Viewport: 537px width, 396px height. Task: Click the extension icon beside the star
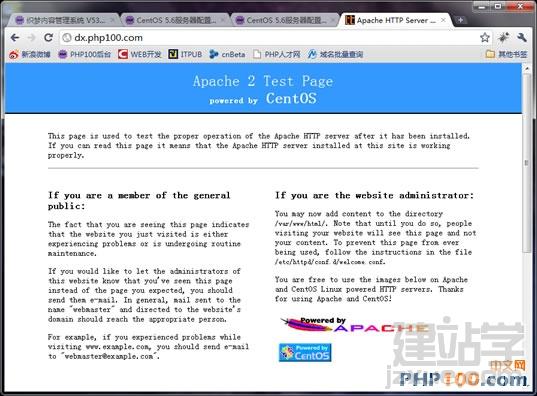point(503,37)
